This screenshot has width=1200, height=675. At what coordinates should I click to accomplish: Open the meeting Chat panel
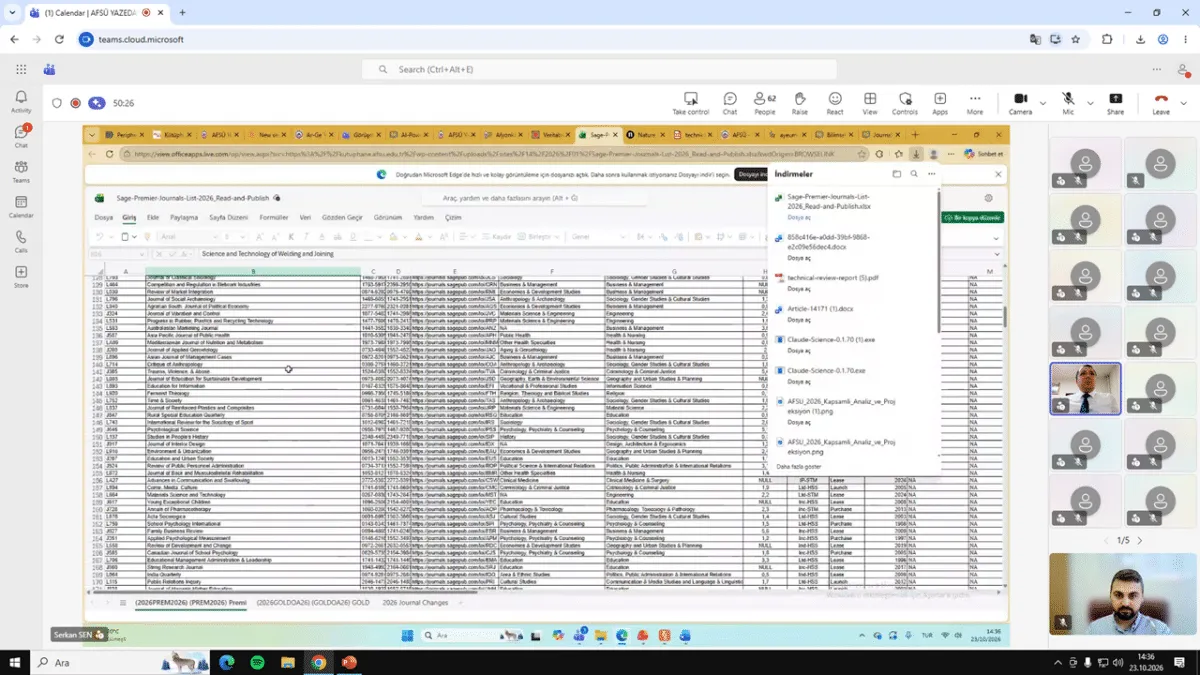[730, 103]
